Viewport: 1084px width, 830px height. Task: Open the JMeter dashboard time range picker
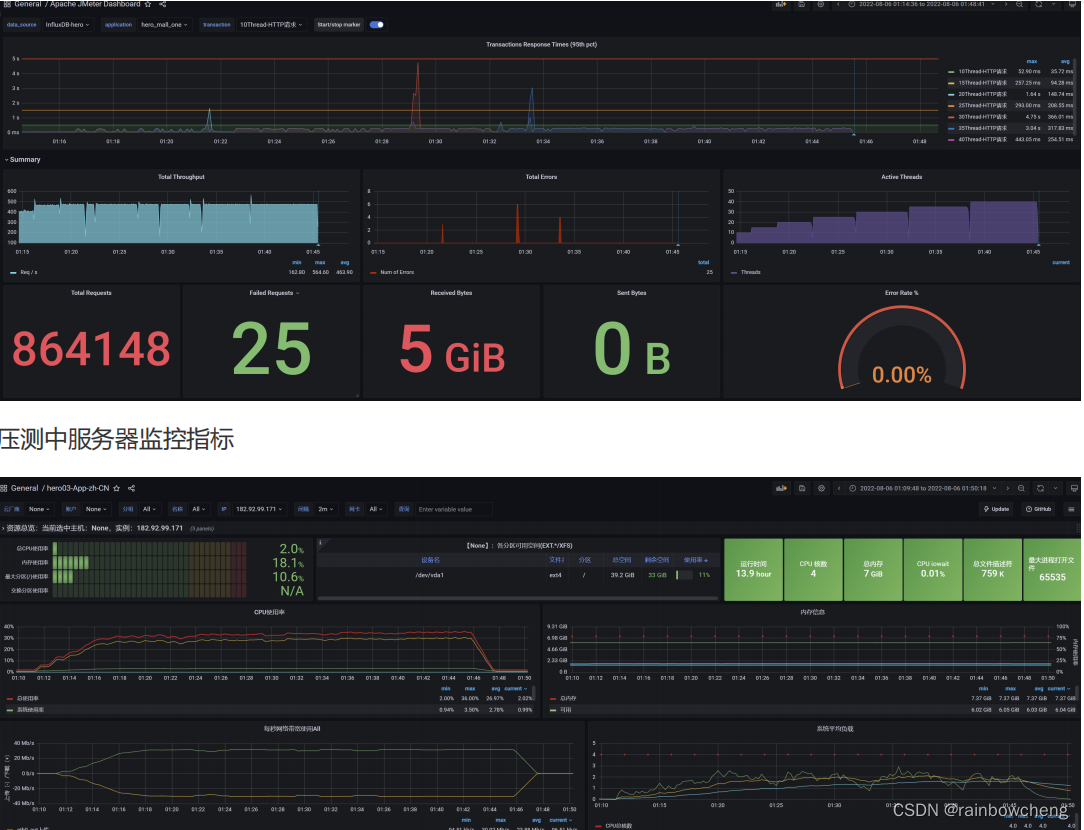point(922,4)
